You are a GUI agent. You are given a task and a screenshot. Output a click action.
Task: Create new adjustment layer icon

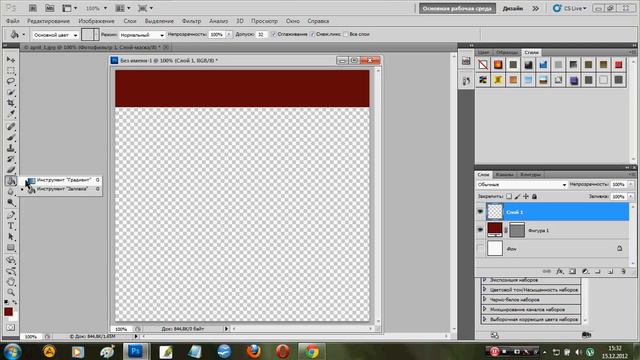(x=585, y=271)
